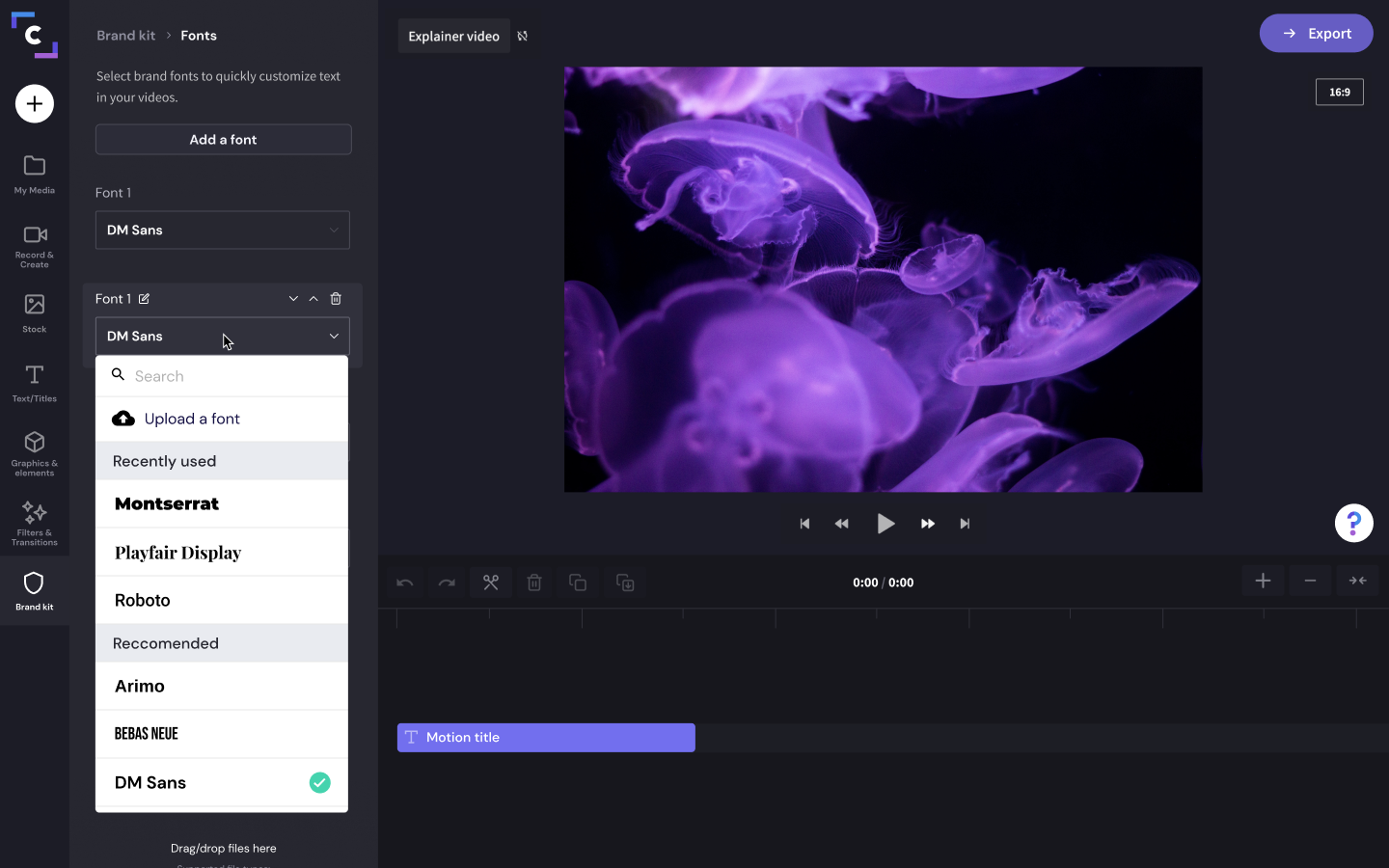Open Record & Create panel
The height and width of the screenshot is (868, 1389).
point(35,246)
